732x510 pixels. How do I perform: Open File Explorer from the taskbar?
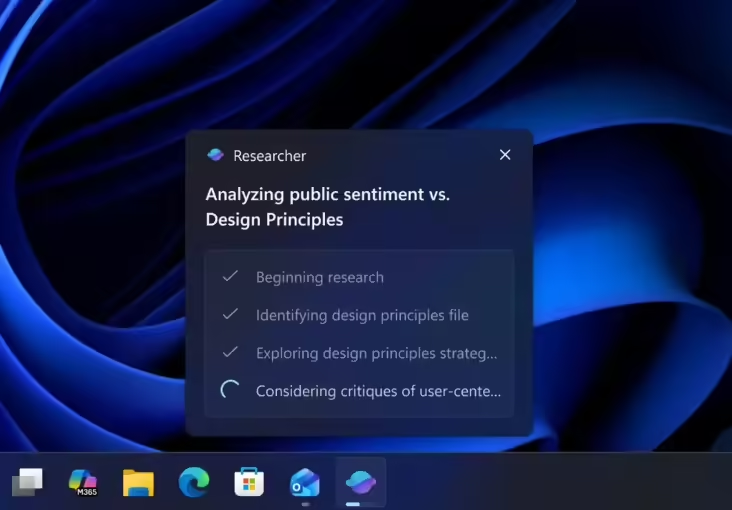tap(138, 482)
